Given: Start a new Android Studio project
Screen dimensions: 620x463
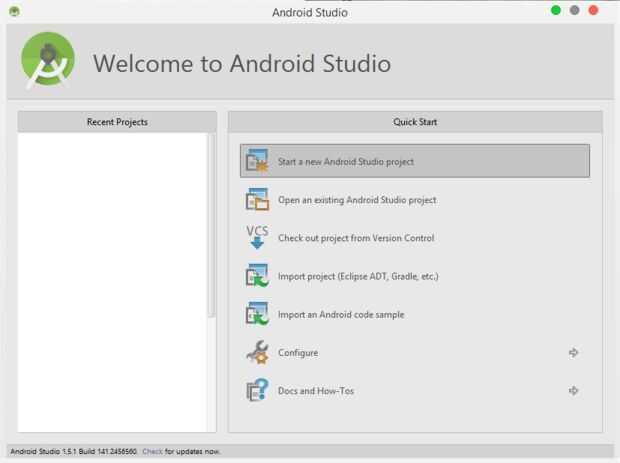Looking at the screenshot, I should click(x=415, y=161).
